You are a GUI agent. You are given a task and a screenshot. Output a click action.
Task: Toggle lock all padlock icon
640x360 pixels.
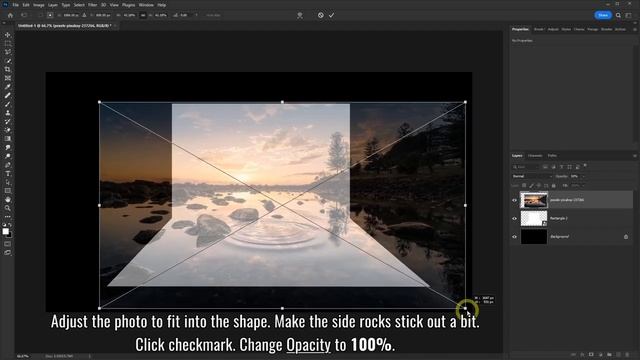[x=553, y=186]
